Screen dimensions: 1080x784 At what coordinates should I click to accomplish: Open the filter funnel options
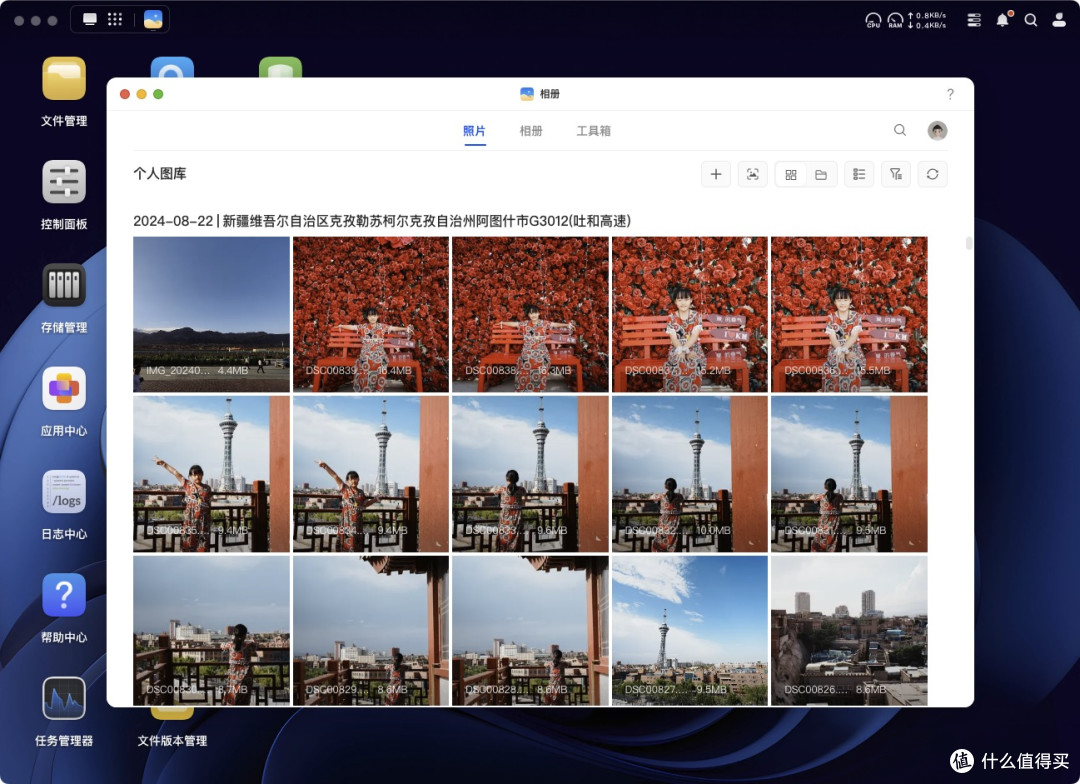click(x=896, y=174)
